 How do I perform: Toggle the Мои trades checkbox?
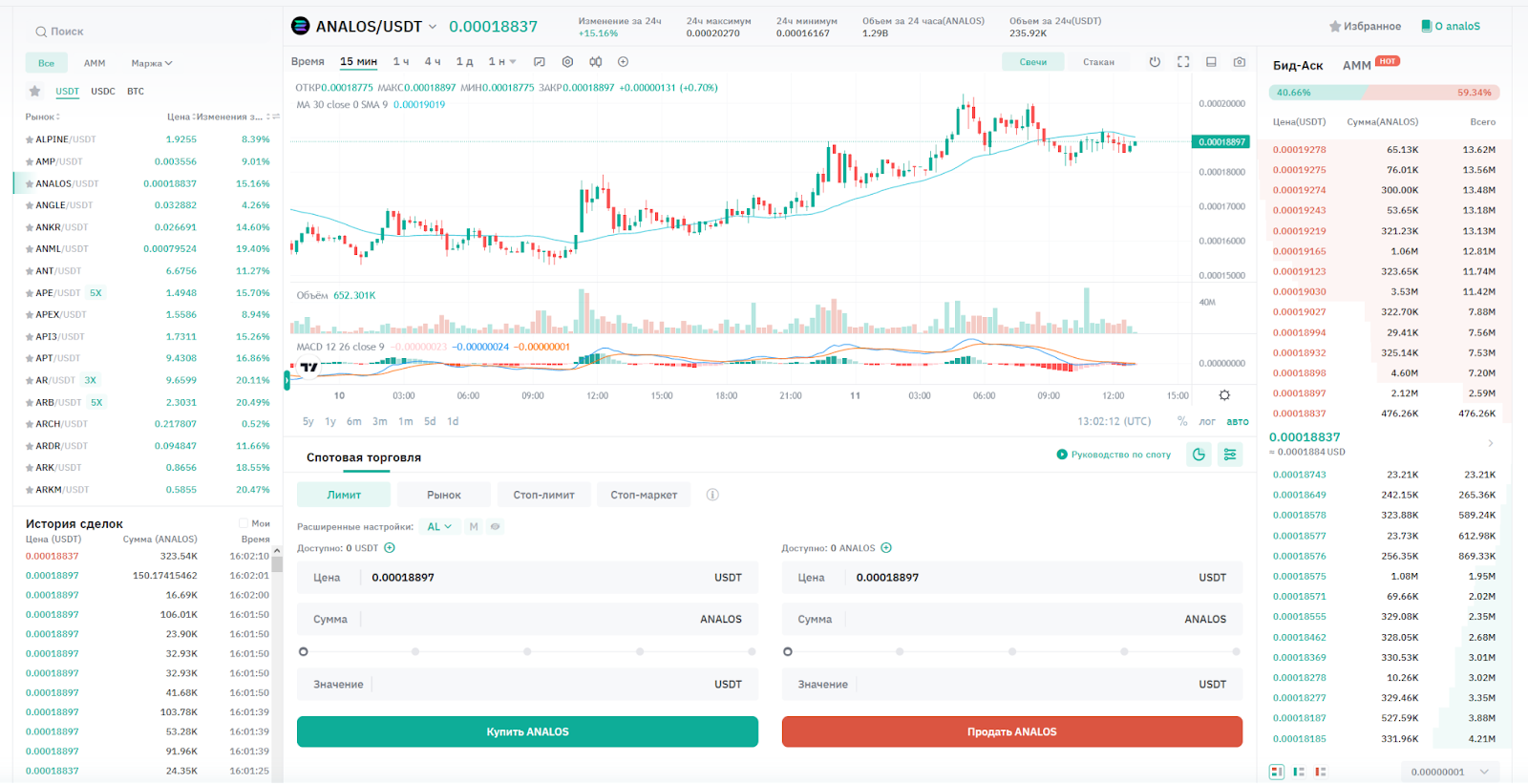click(244, 523)
